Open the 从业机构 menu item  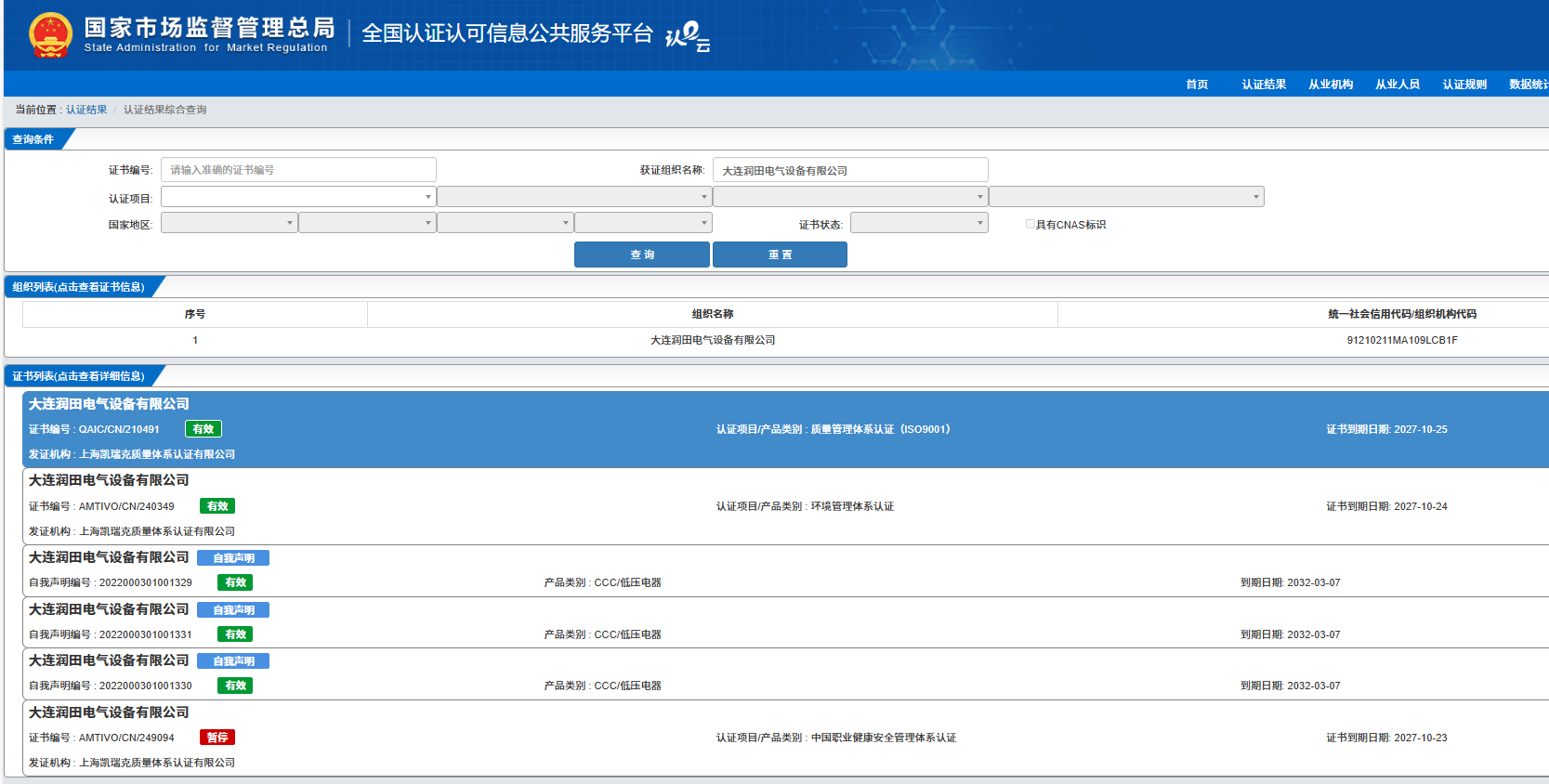pyautogui.click(x=1331, y=85)
